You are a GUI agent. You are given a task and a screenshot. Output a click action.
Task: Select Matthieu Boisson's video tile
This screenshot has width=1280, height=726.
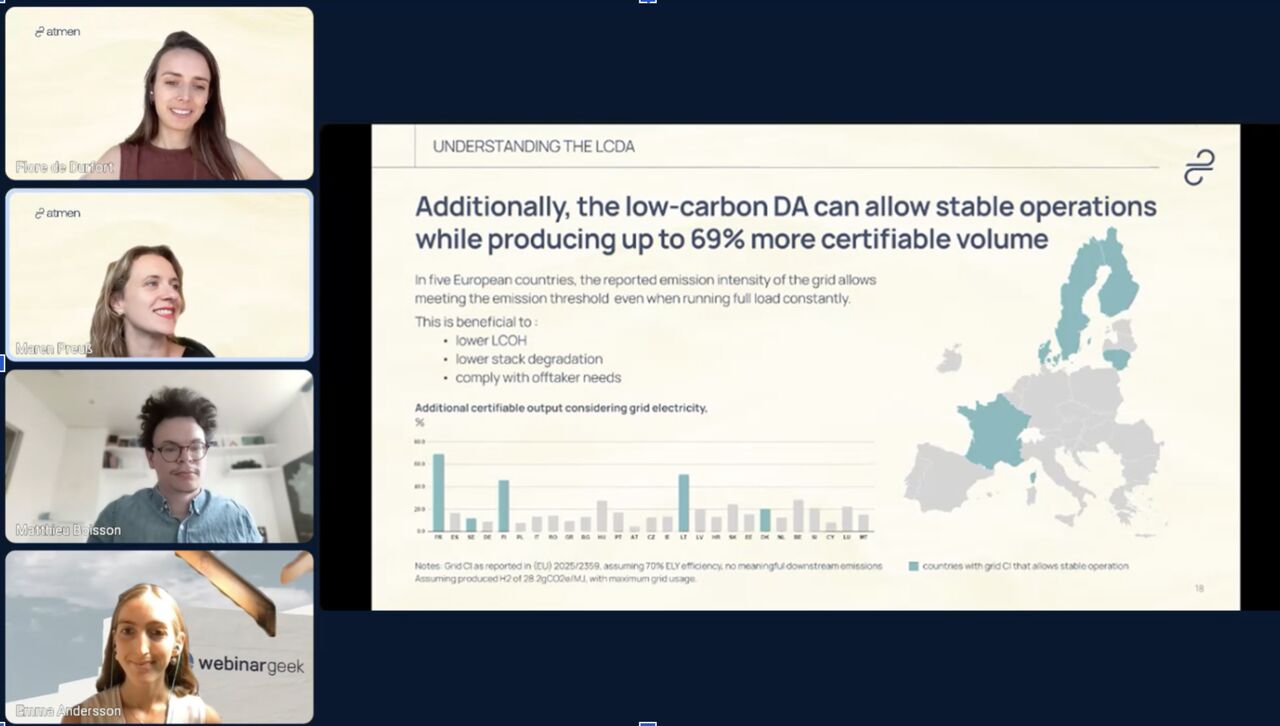(159, 456)
